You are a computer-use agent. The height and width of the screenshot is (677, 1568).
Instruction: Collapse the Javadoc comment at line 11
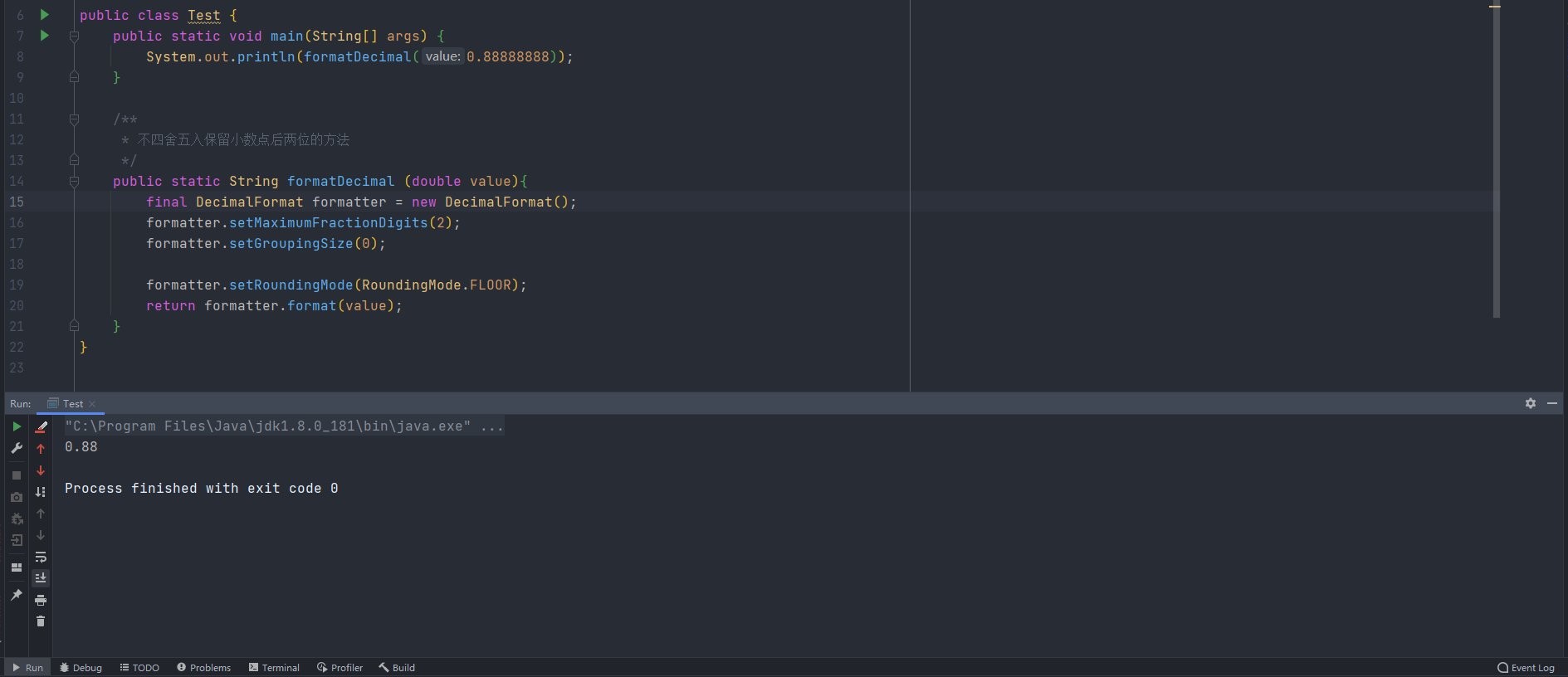[74, 119]
